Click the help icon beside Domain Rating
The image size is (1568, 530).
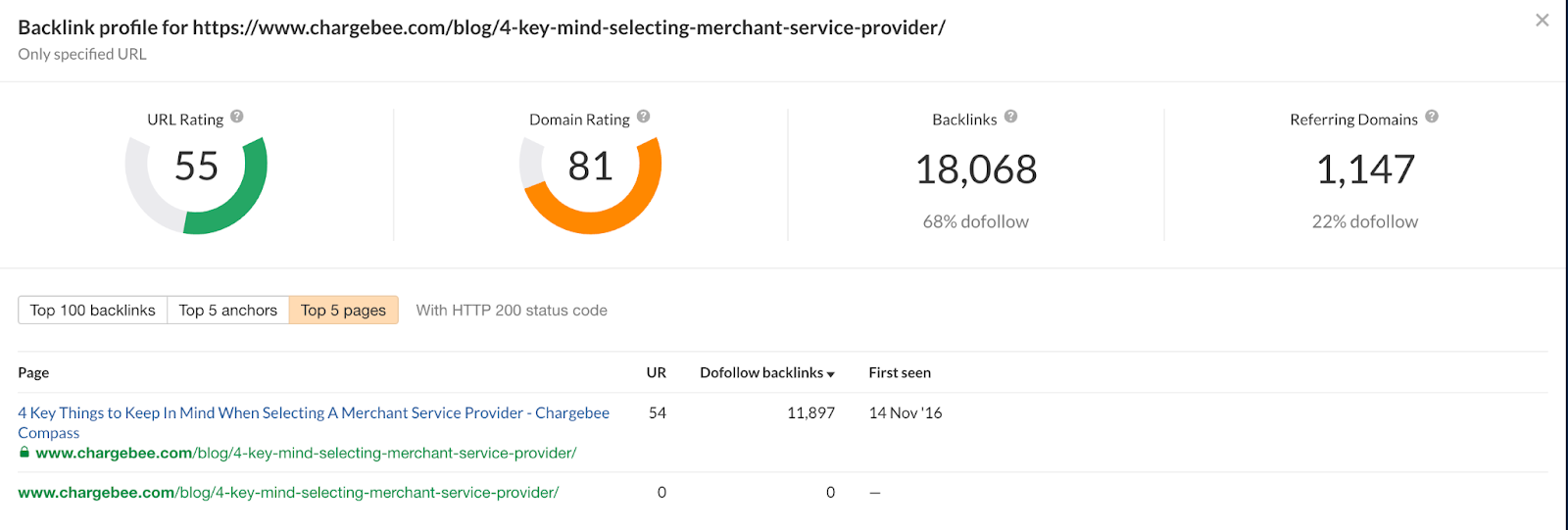[644, 117]
